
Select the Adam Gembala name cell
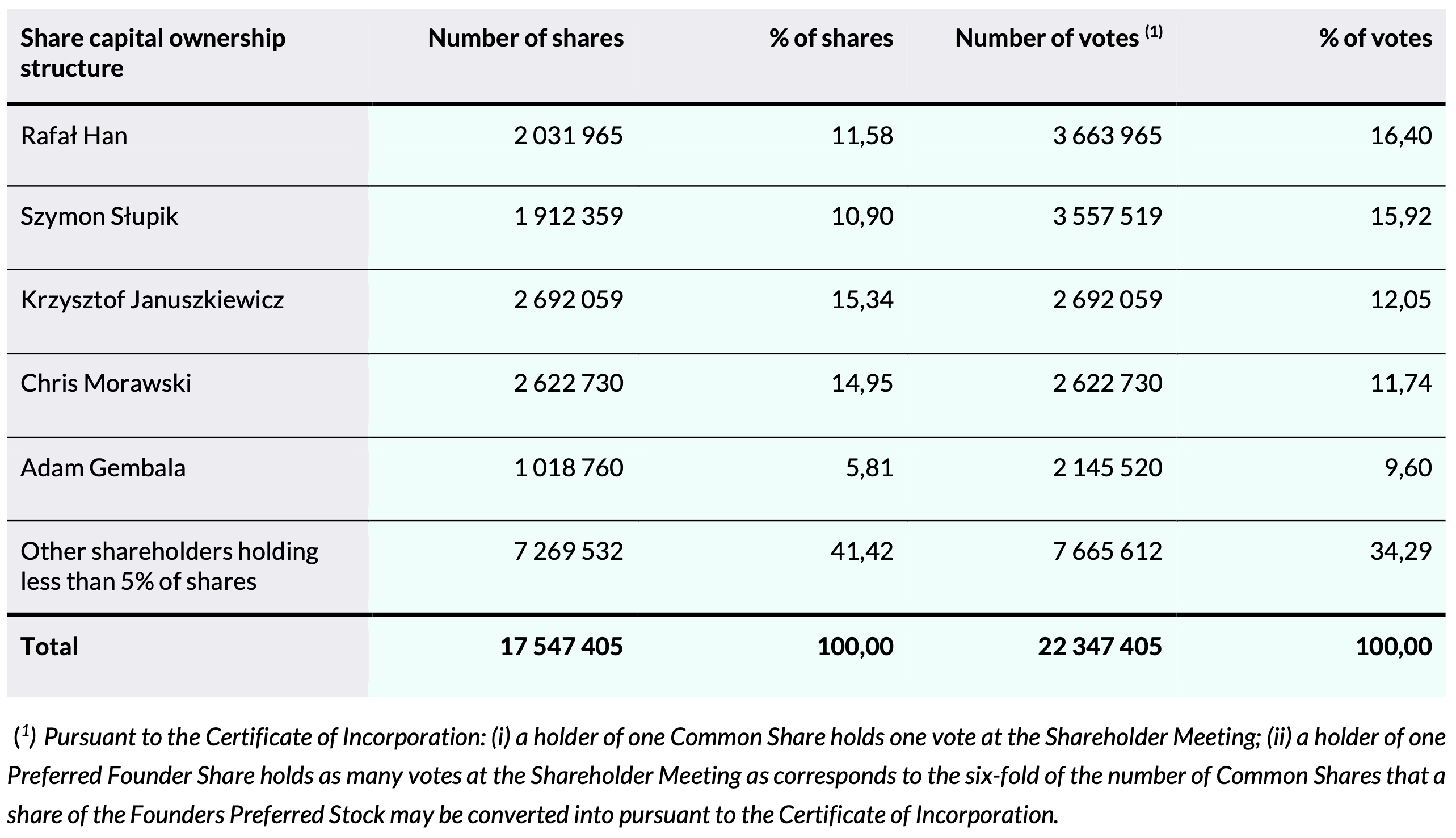click(103, 468)
